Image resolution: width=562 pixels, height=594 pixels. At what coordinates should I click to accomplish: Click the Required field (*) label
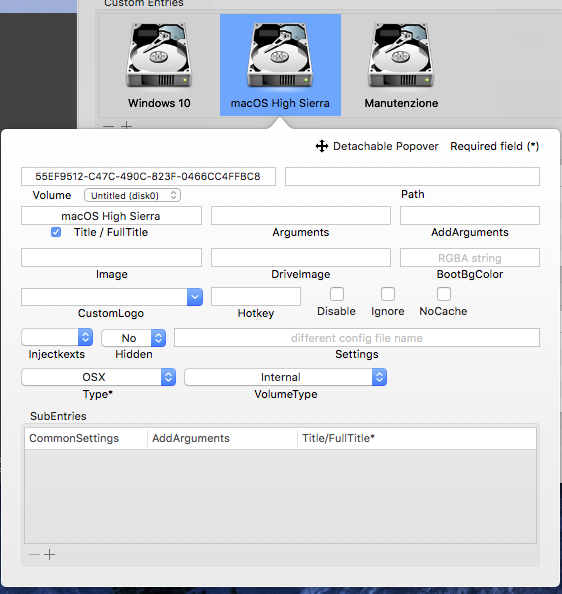point(494,146)
